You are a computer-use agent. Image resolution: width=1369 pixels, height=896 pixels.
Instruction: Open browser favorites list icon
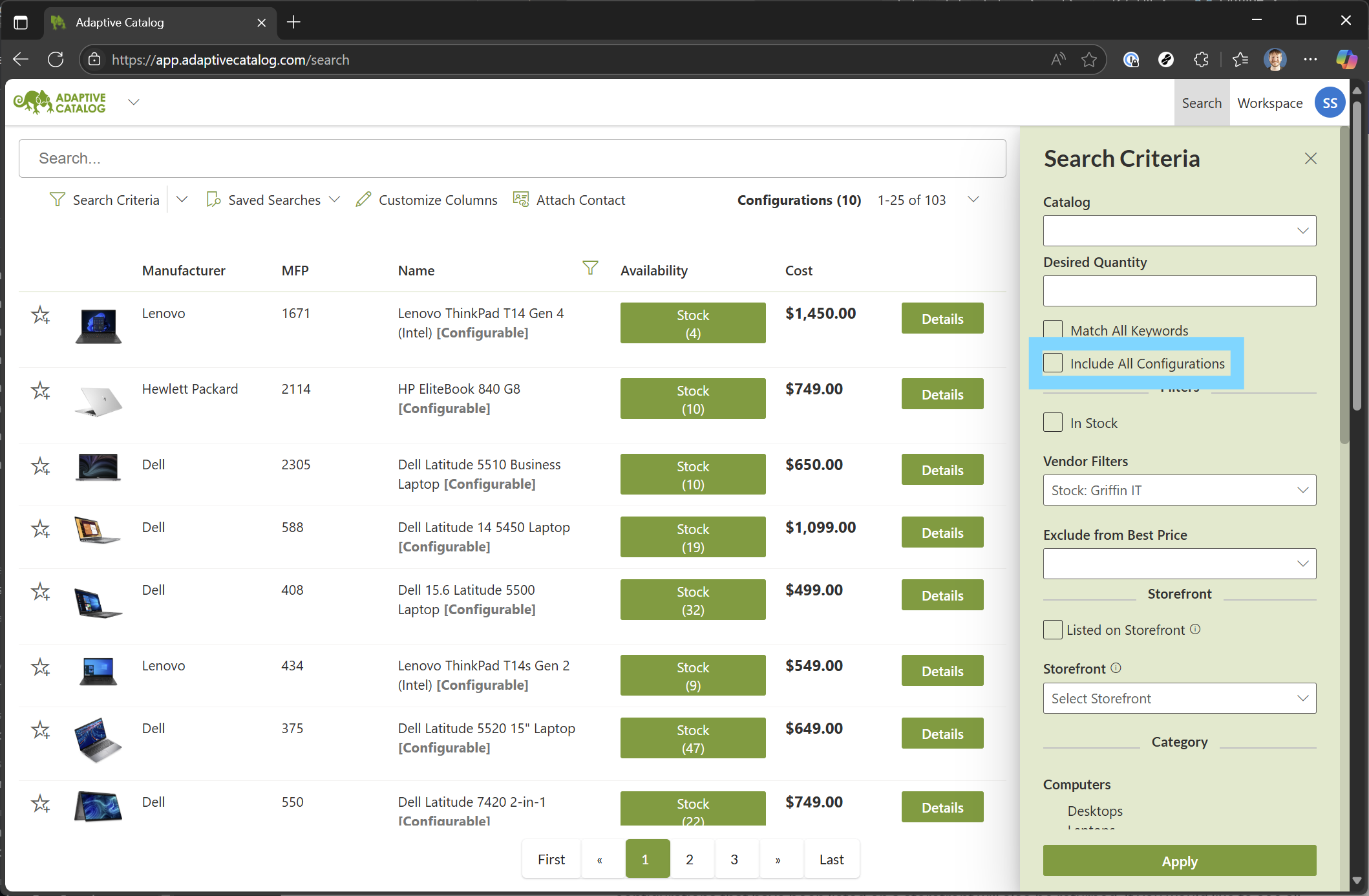click(x=1240, y=59)
